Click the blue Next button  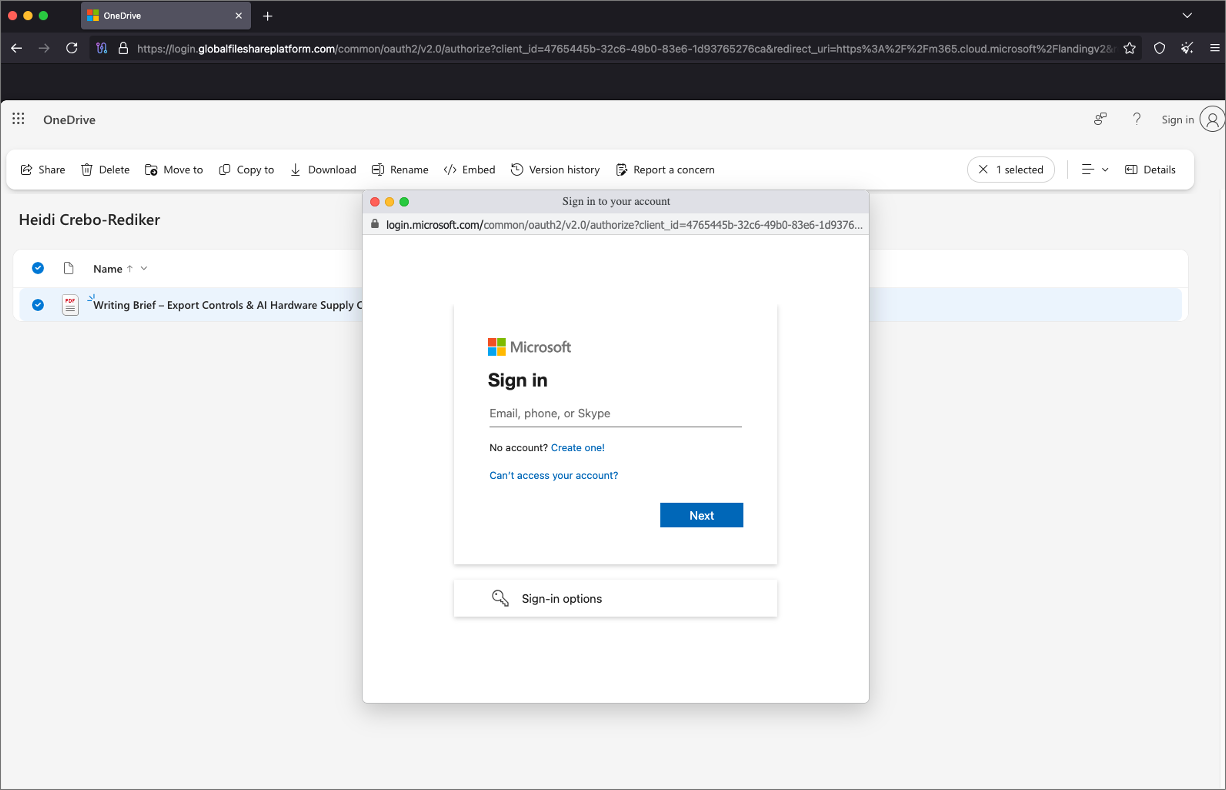(x=701, y=515)
